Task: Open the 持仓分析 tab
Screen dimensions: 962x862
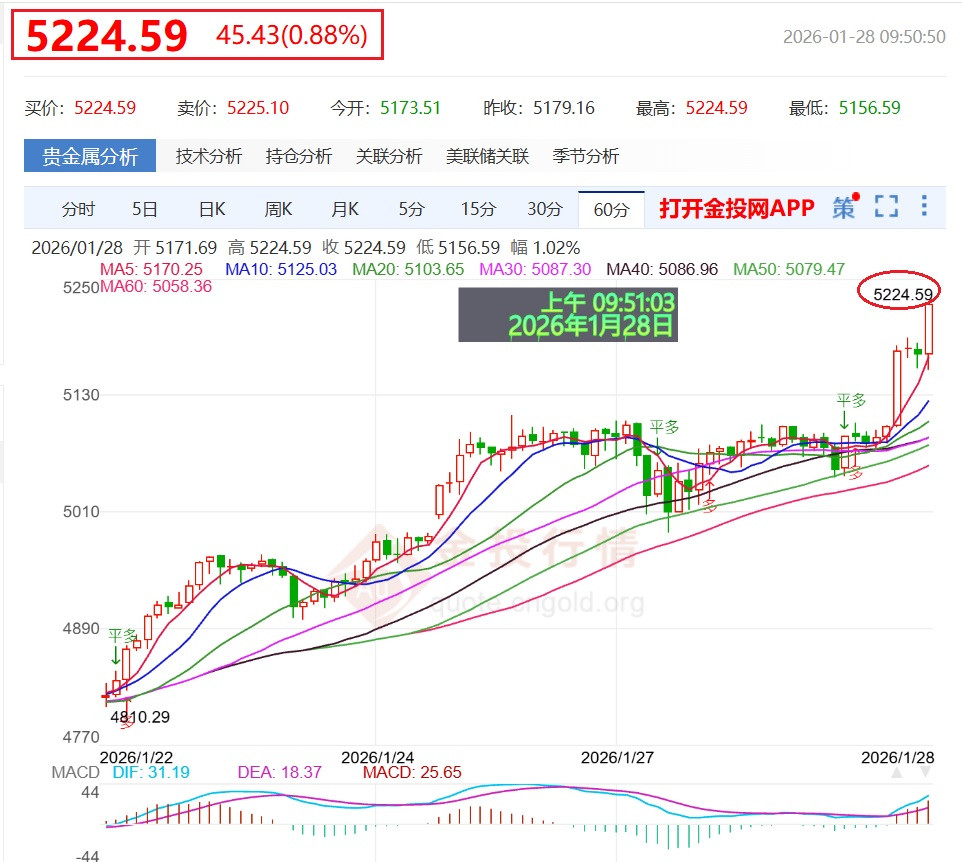Action: 300,156
